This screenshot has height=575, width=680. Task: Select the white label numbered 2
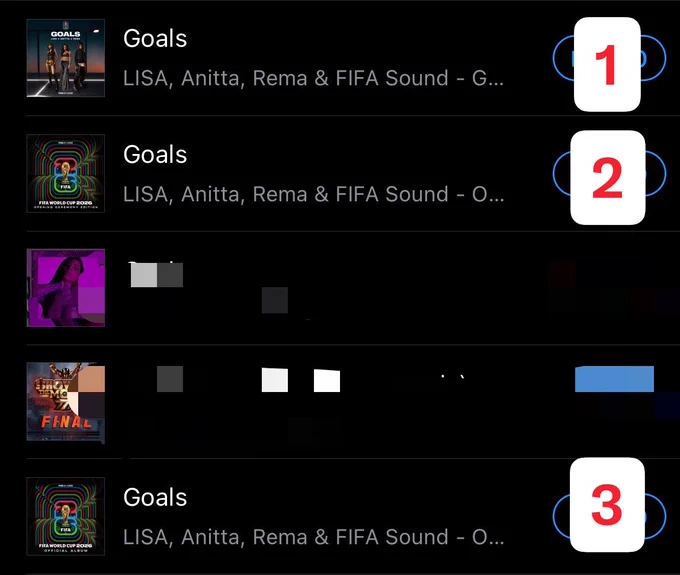point(608,177)
